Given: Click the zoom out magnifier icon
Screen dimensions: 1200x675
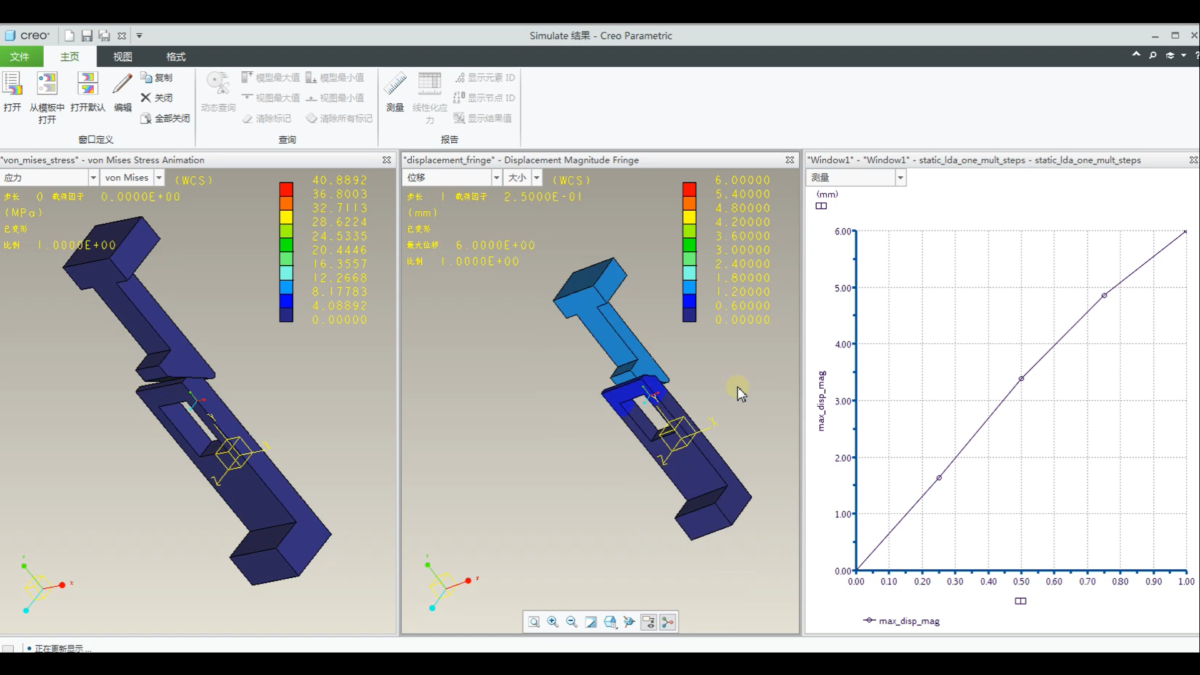Looking at the screenshot, I should coord(572,622).
